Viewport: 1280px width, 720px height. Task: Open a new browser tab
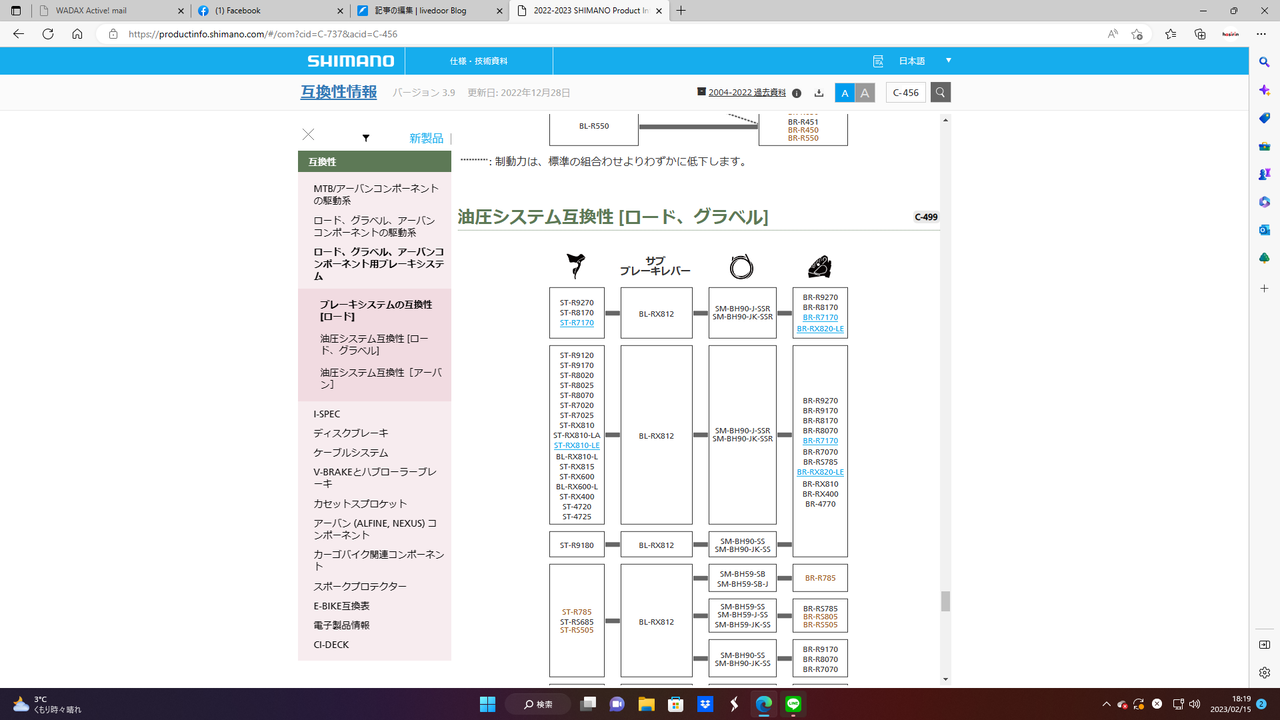click(x=681, y=10)
